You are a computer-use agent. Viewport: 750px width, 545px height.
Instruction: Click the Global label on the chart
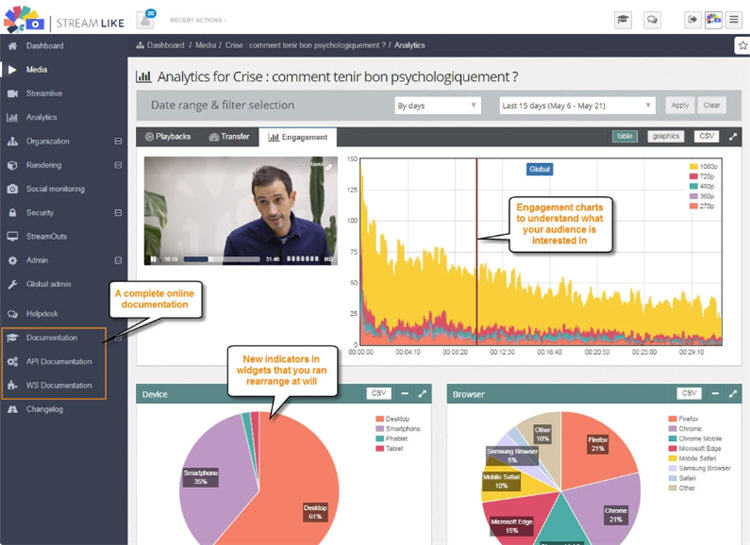coord(540,169)
